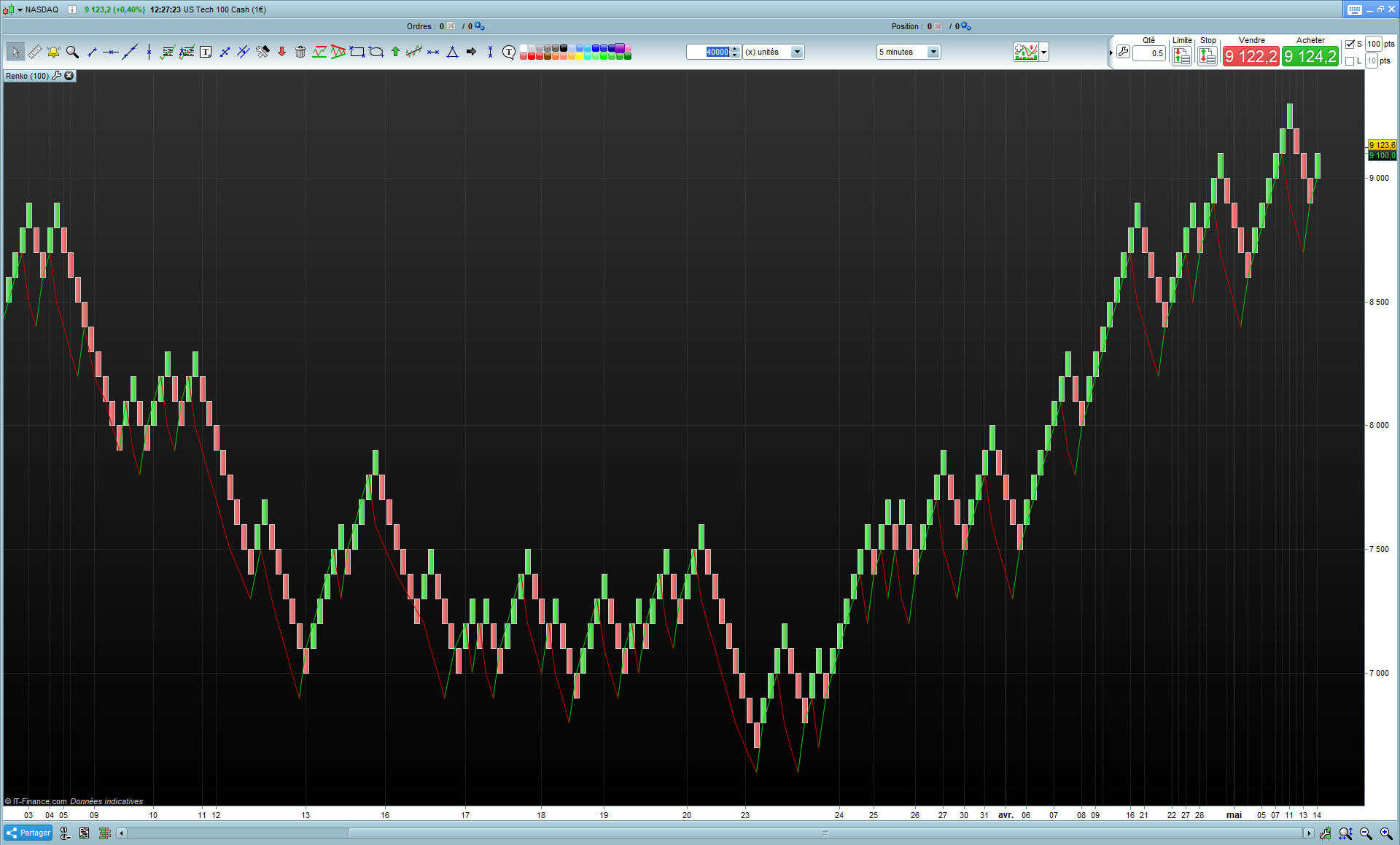
Task: Select the green up arrow tool
Action: pos(395,52)
